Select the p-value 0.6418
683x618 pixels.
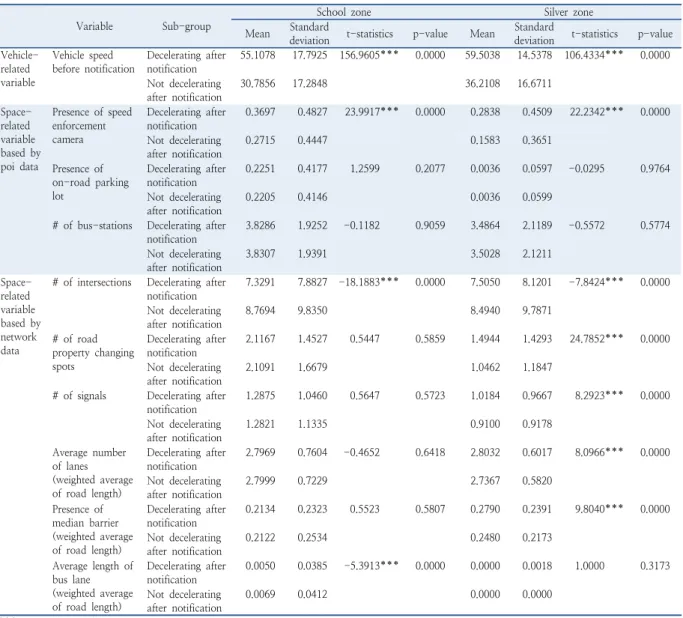430,453
